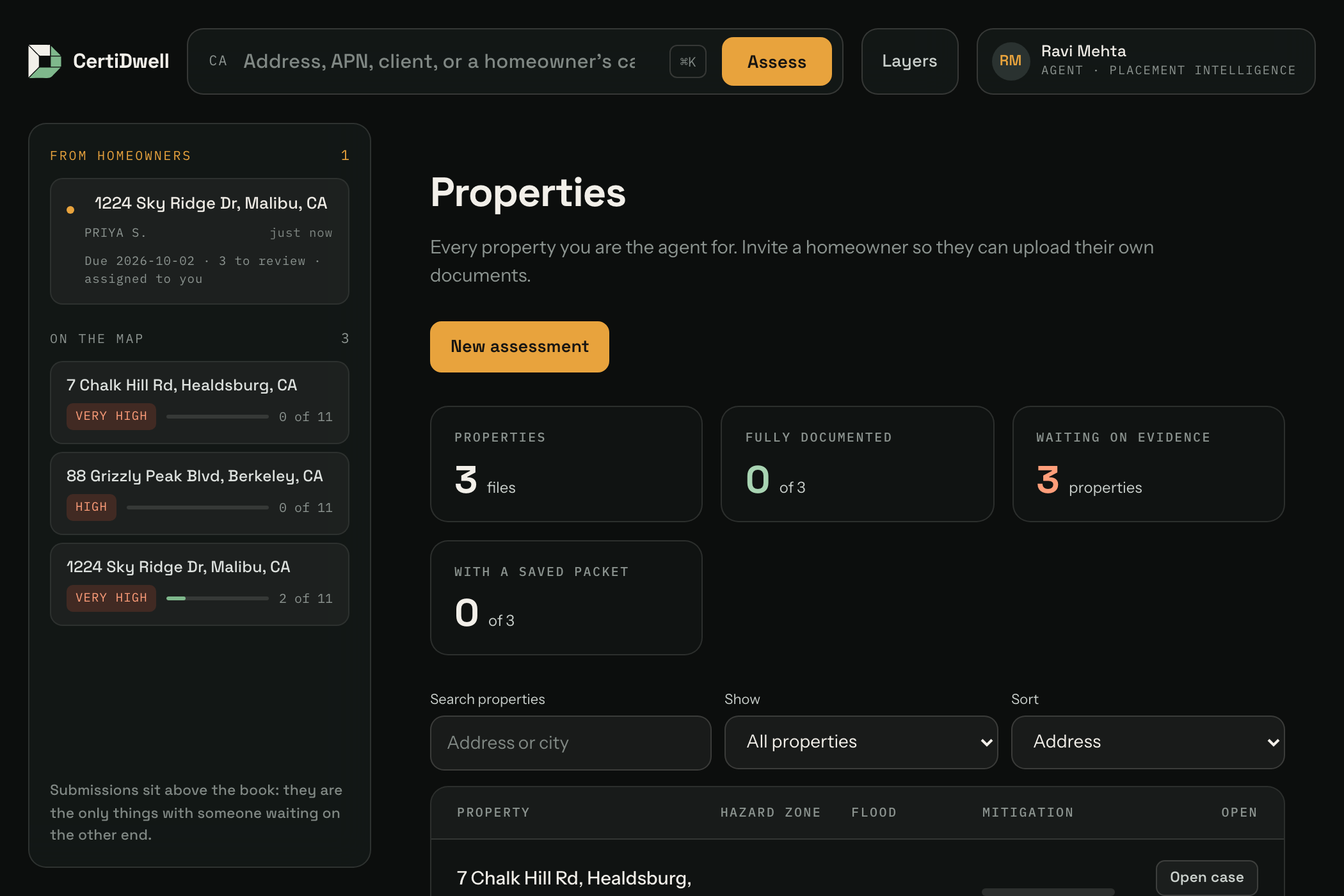
Task: Click the Assess button
Action: pos(777,61)
